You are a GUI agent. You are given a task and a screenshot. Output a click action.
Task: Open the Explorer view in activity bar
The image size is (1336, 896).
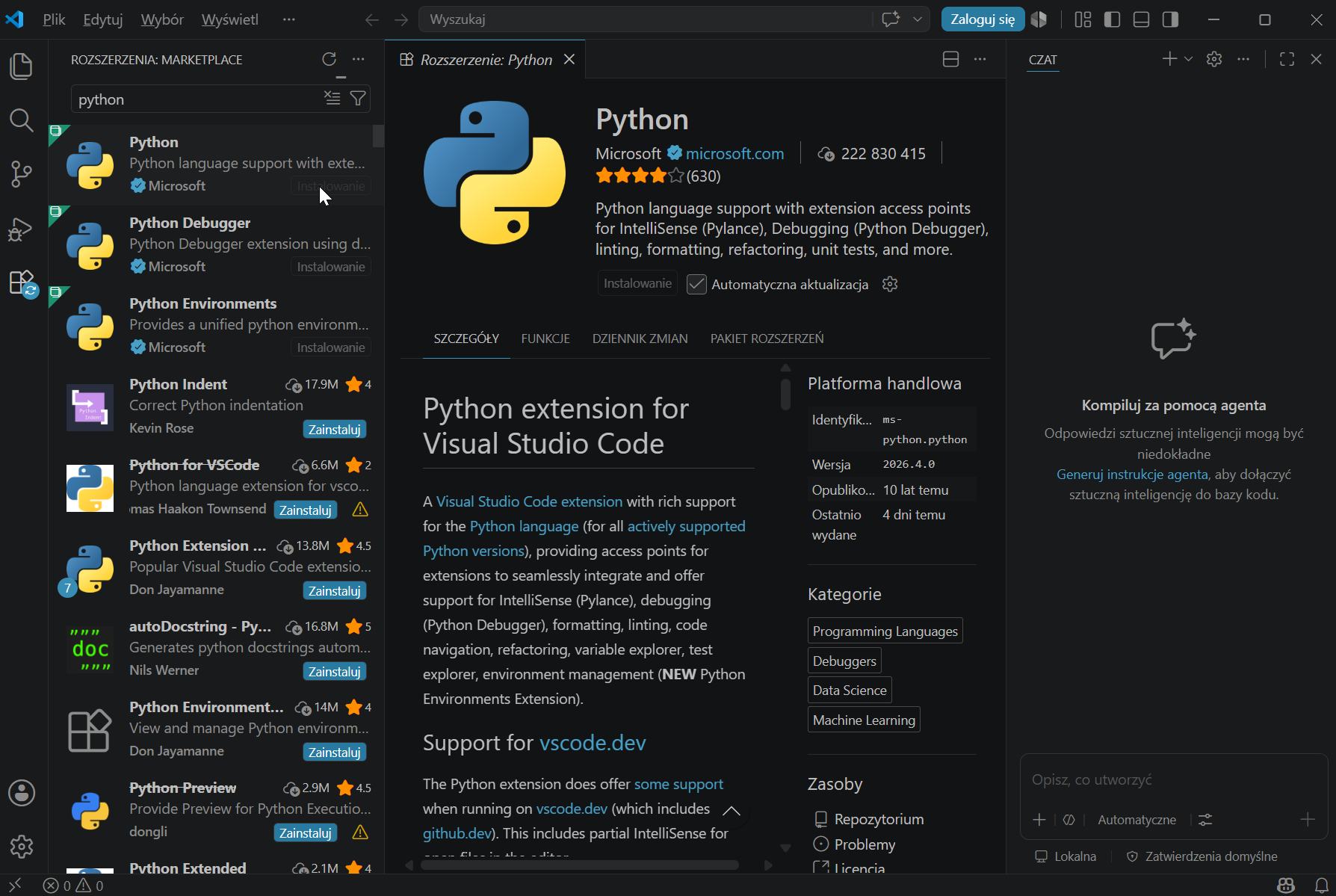(22, 66)
